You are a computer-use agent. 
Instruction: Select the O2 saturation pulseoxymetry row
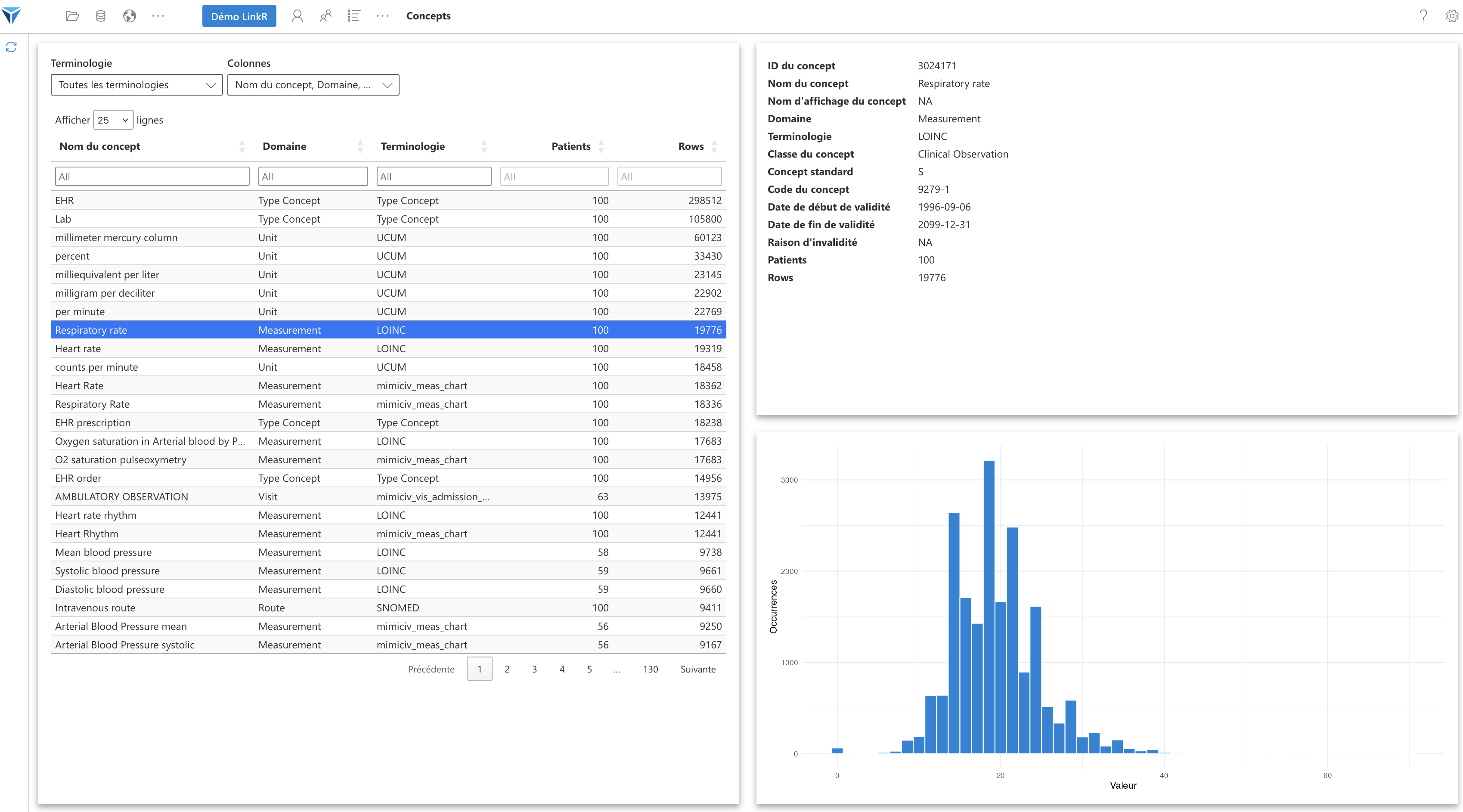[388, 460]
